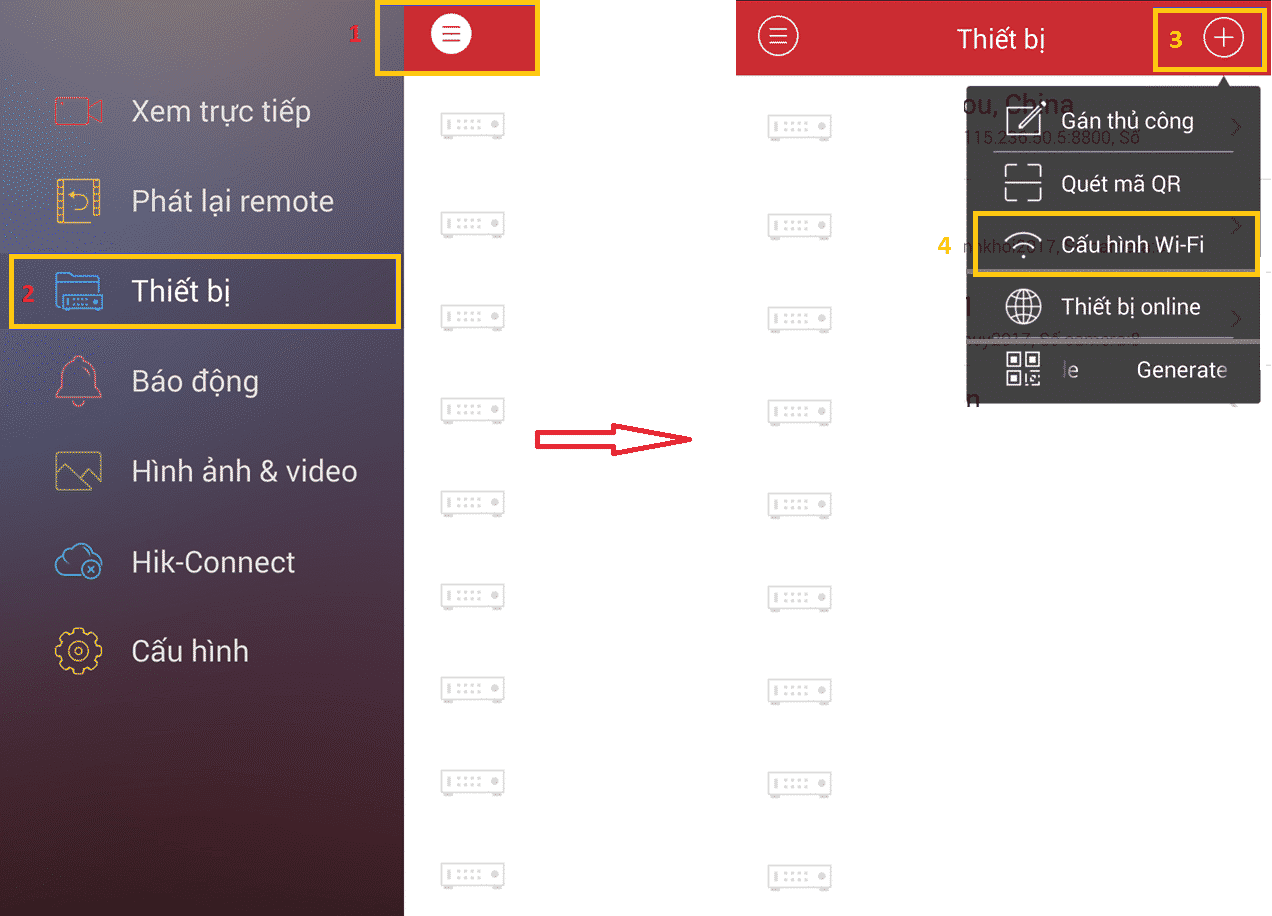This screenshot has width=1272, height=916.
Task: Tap the Phát lại remote film icon
Action: [79, 201]
